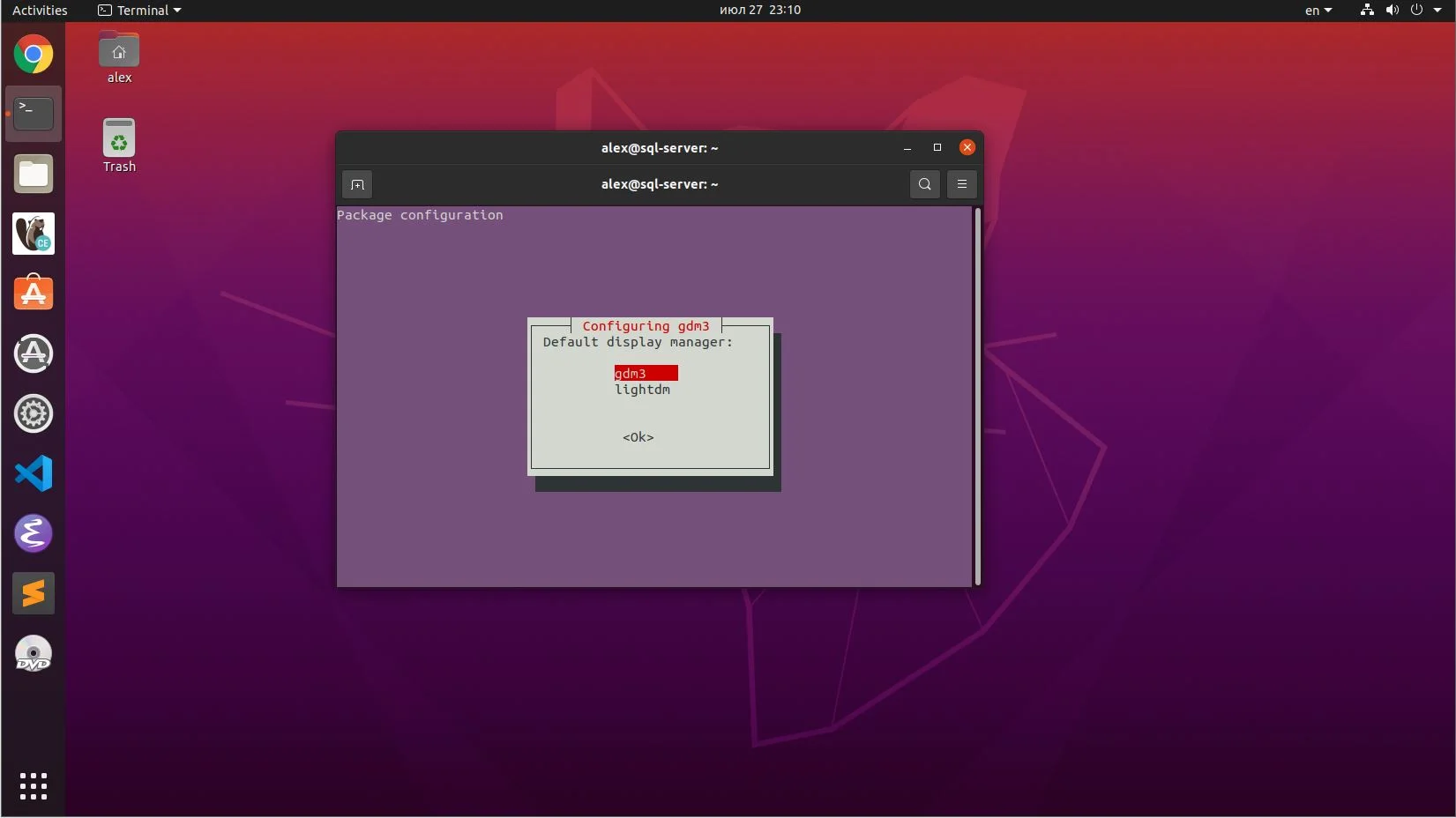Expand the Terminal app menu

(x=139, y=11)
